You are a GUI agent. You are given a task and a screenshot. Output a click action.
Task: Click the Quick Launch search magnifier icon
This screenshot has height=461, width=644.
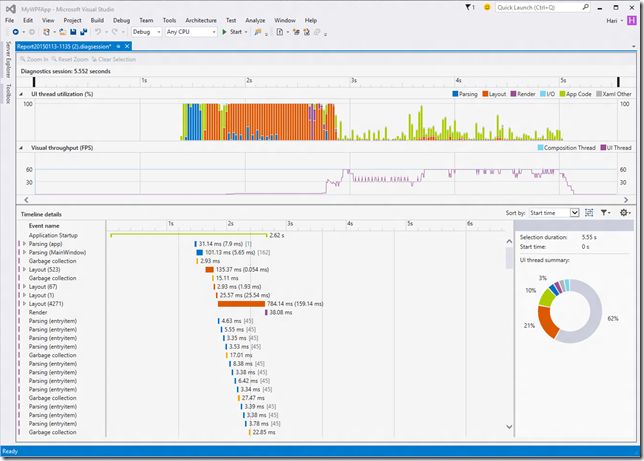(586, 7)
